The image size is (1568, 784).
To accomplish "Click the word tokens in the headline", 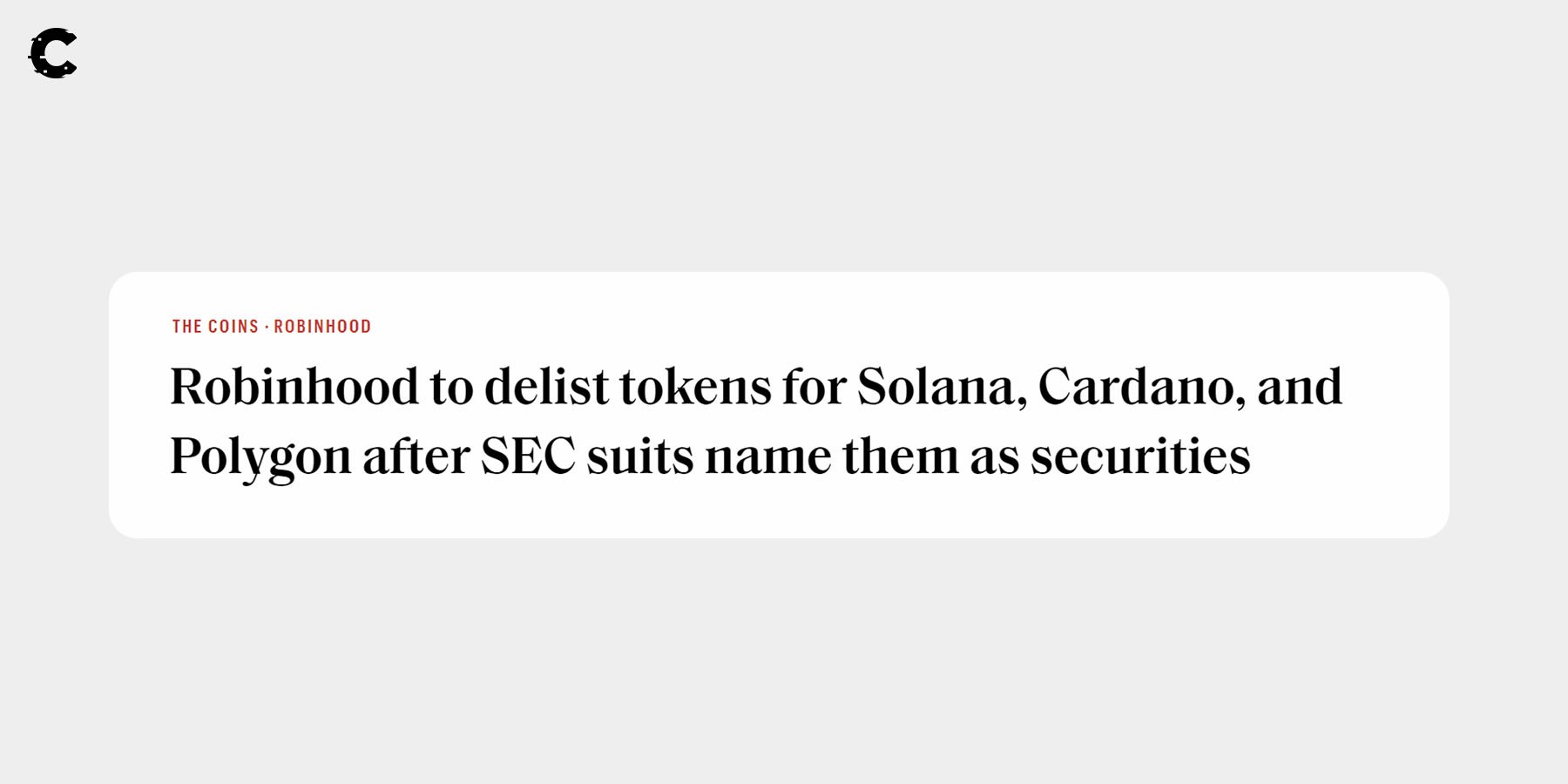I will pyautogui.click(x=695, y=386).
